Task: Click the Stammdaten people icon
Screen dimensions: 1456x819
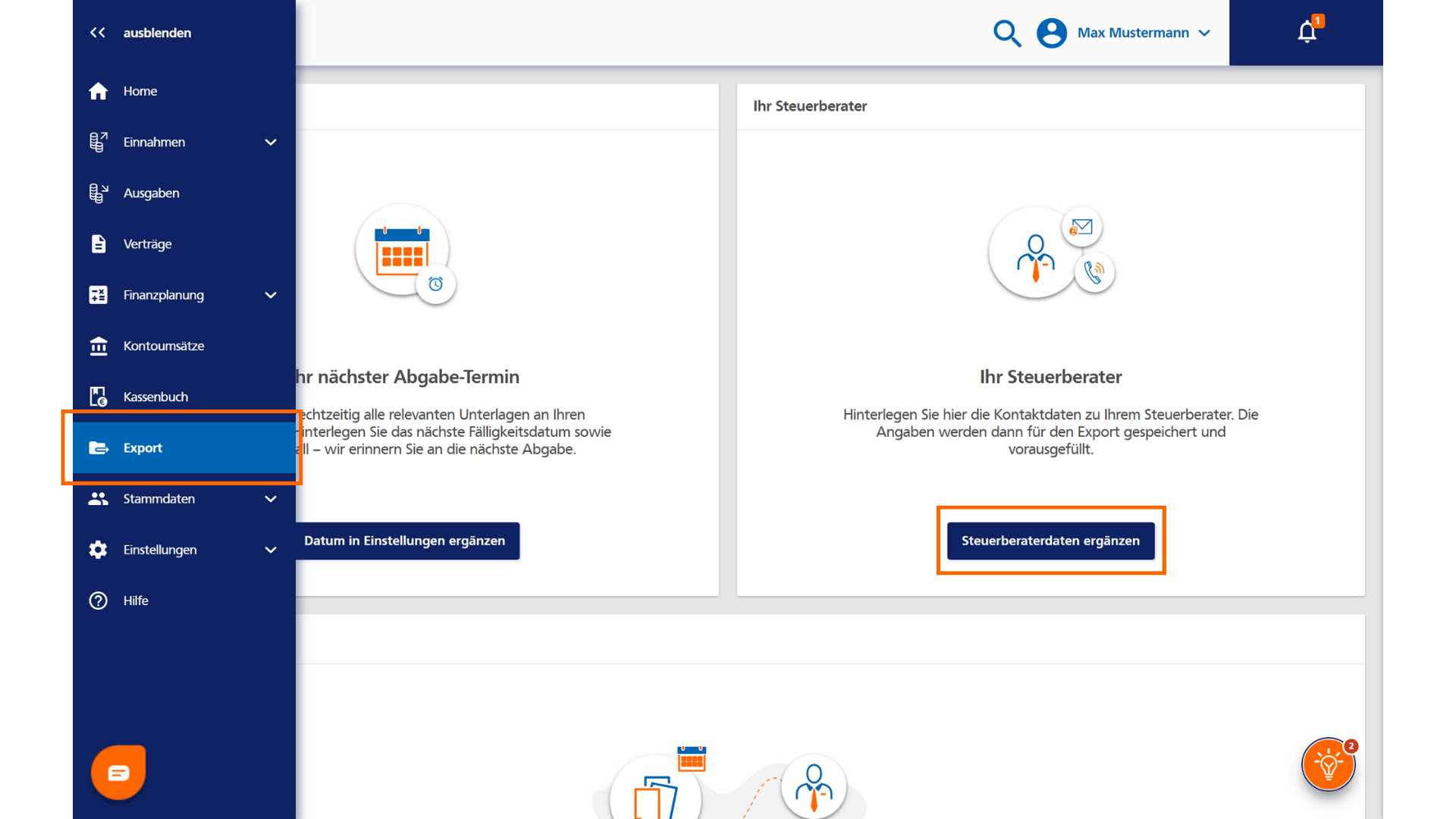Action: (x=99, y=499)
